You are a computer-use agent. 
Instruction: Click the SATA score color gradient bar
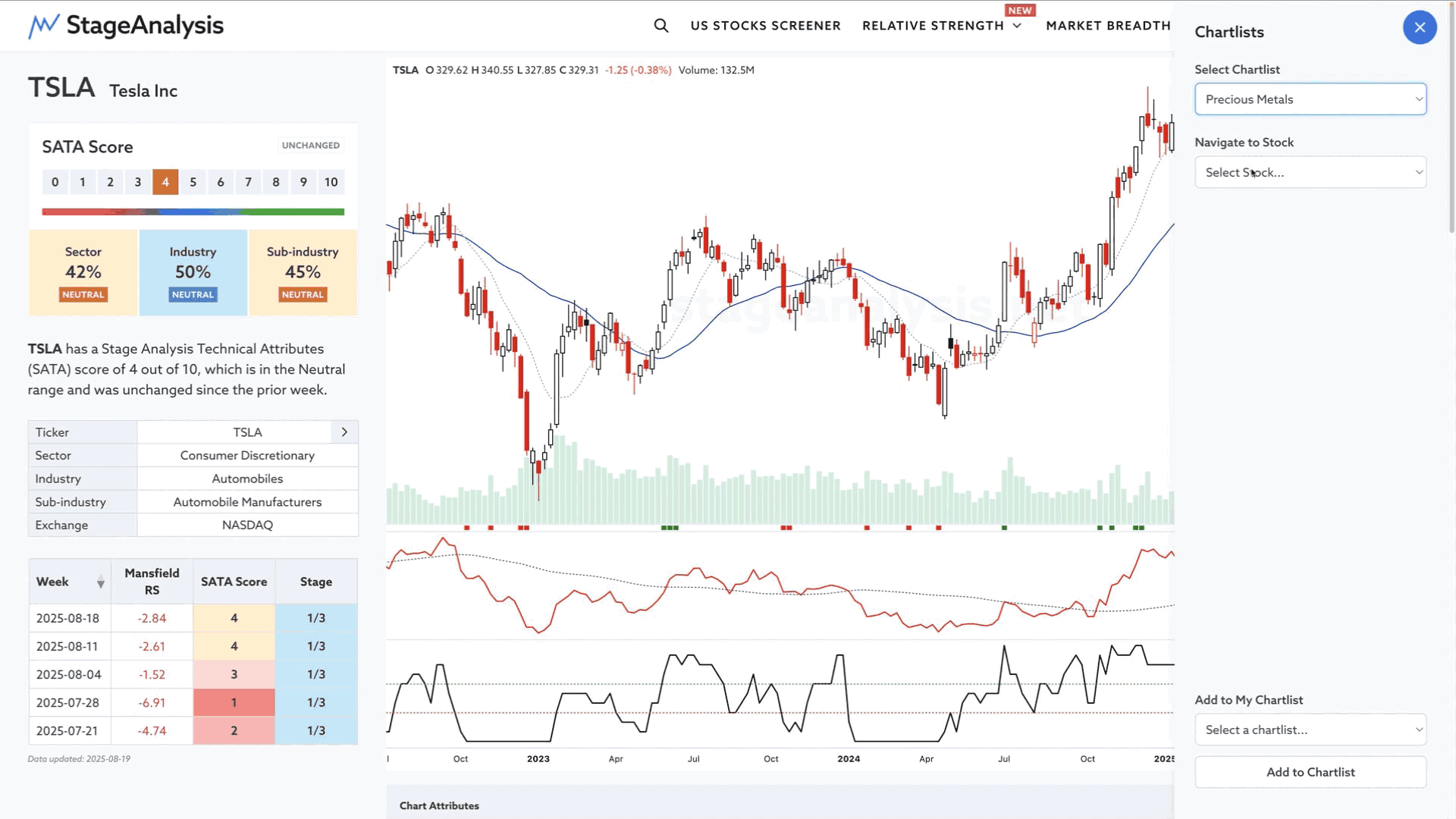[x=193, y=212]
